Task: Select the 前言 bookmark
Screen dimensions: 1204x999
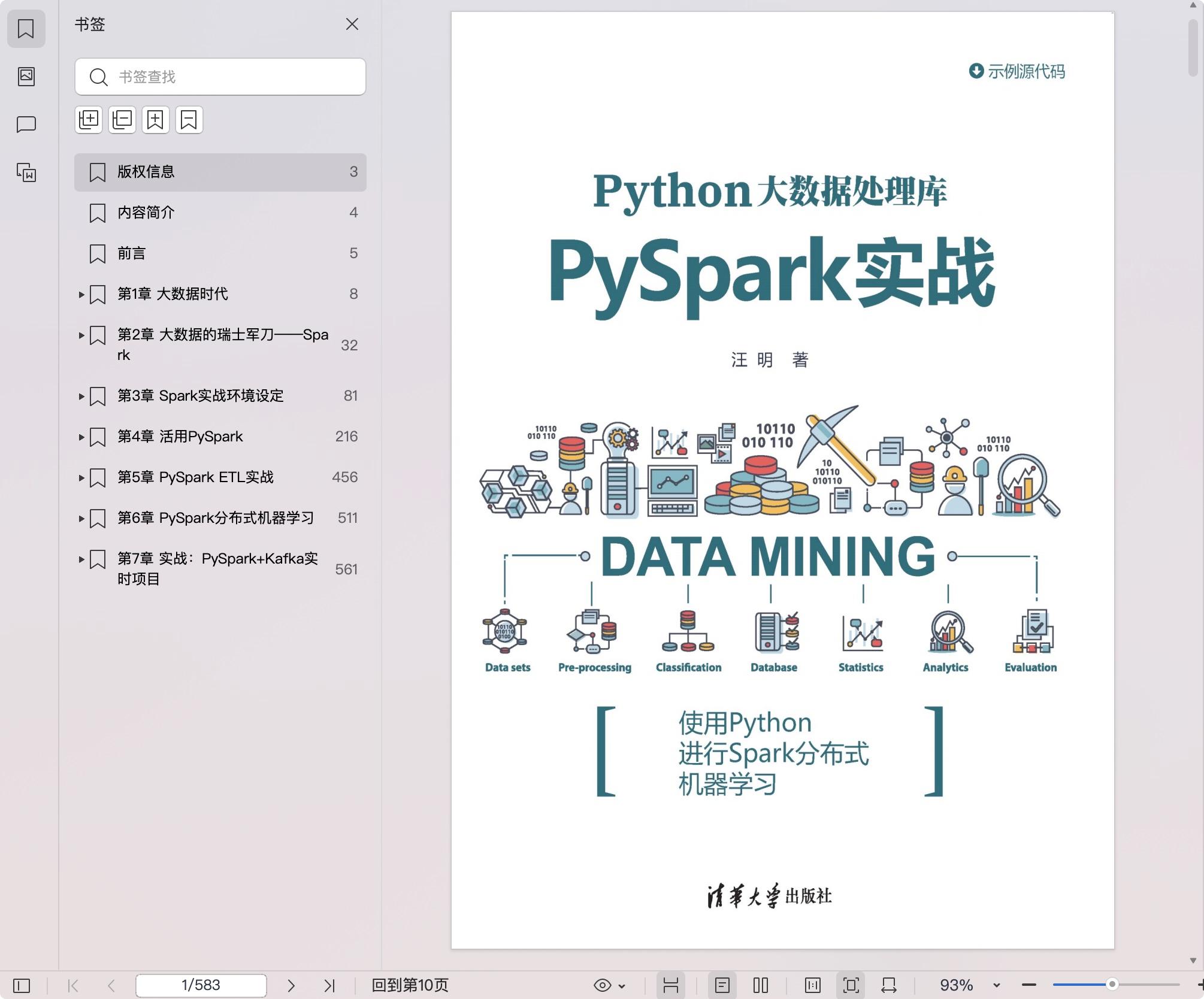Action: click(220, 253)
